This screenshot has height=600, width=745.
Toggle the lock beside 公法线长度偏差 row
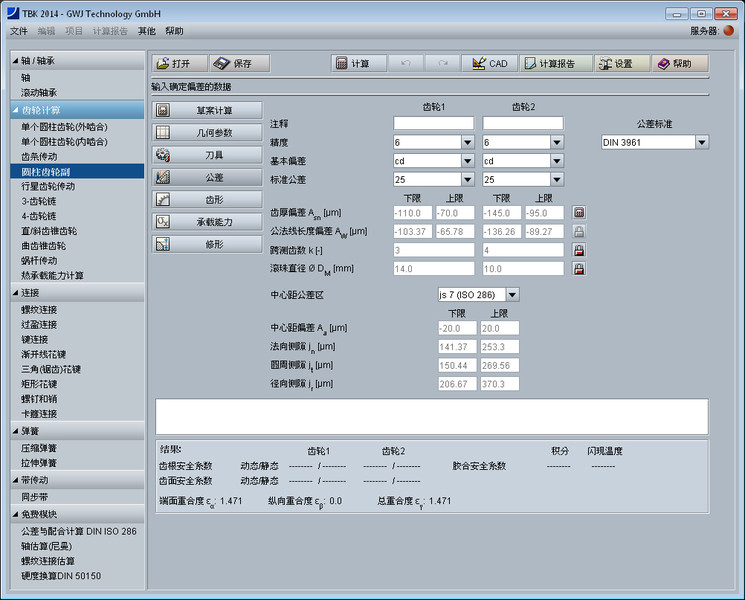point(578,231)
